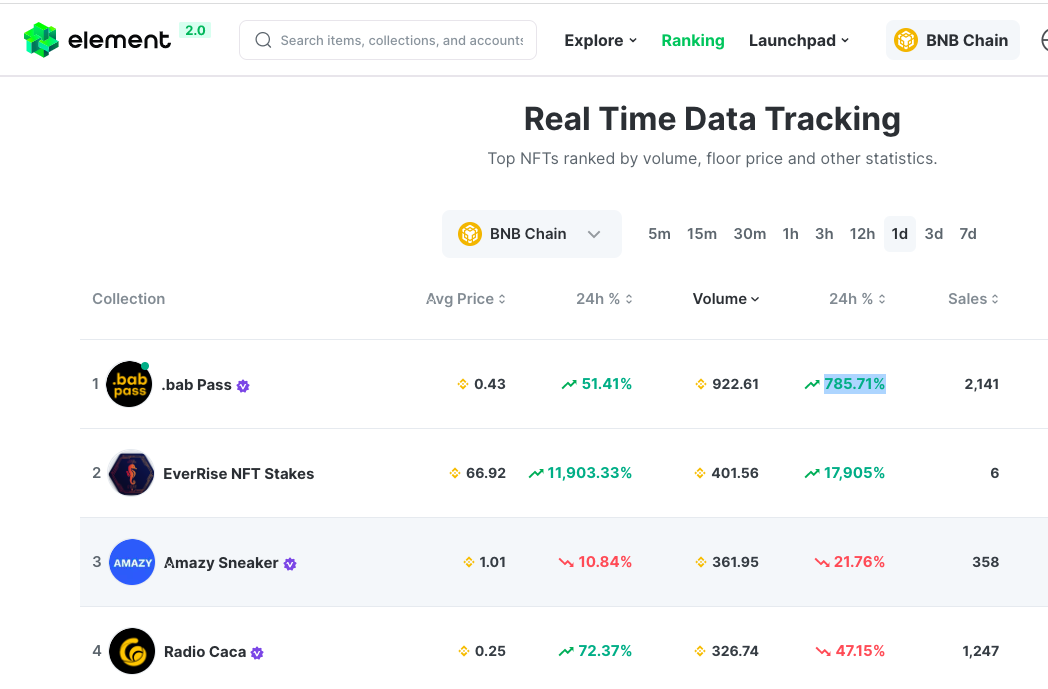Open the EverRise NFT Stakes avatar
The image size is (1048, 689).
click(131, 473)
